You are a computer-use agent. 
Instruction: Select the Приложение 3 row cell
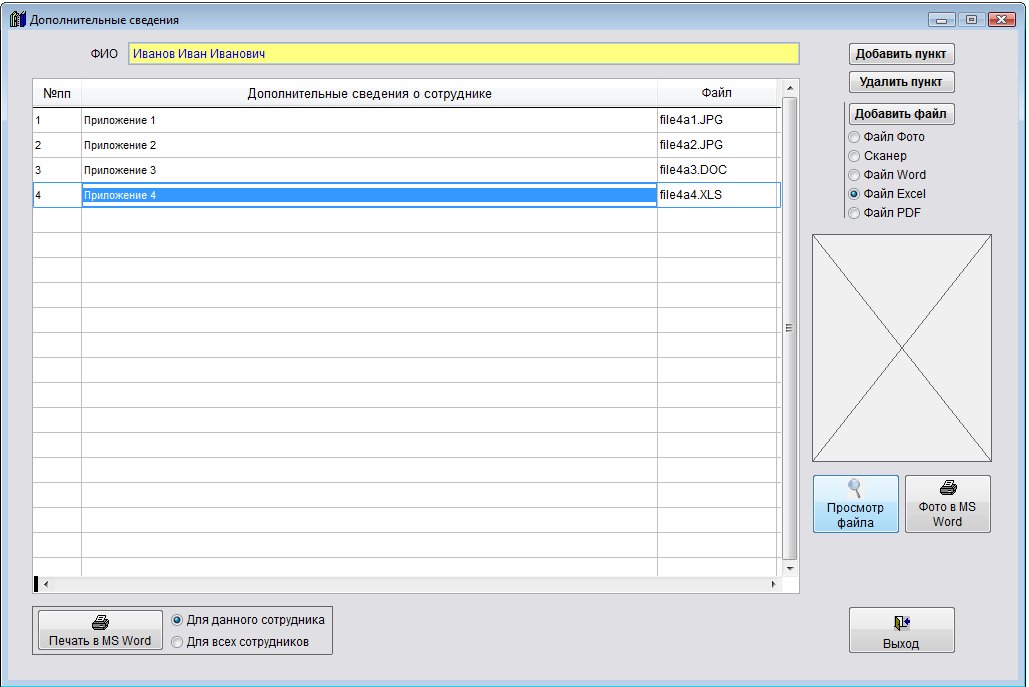click(x=369, y=171)
